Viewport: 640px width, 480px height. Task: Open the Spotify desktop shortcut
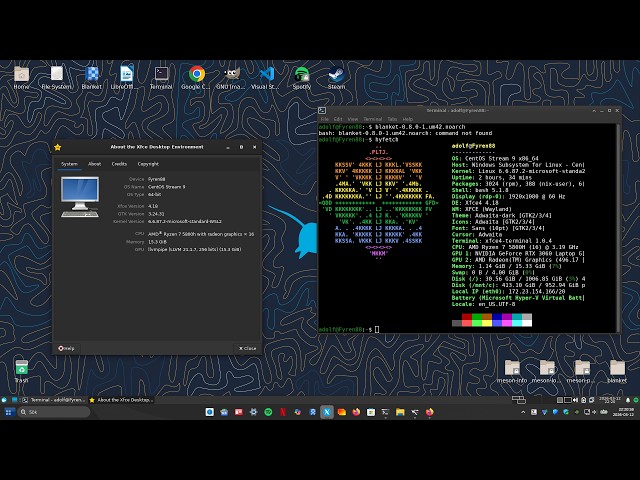pos(302,78)
